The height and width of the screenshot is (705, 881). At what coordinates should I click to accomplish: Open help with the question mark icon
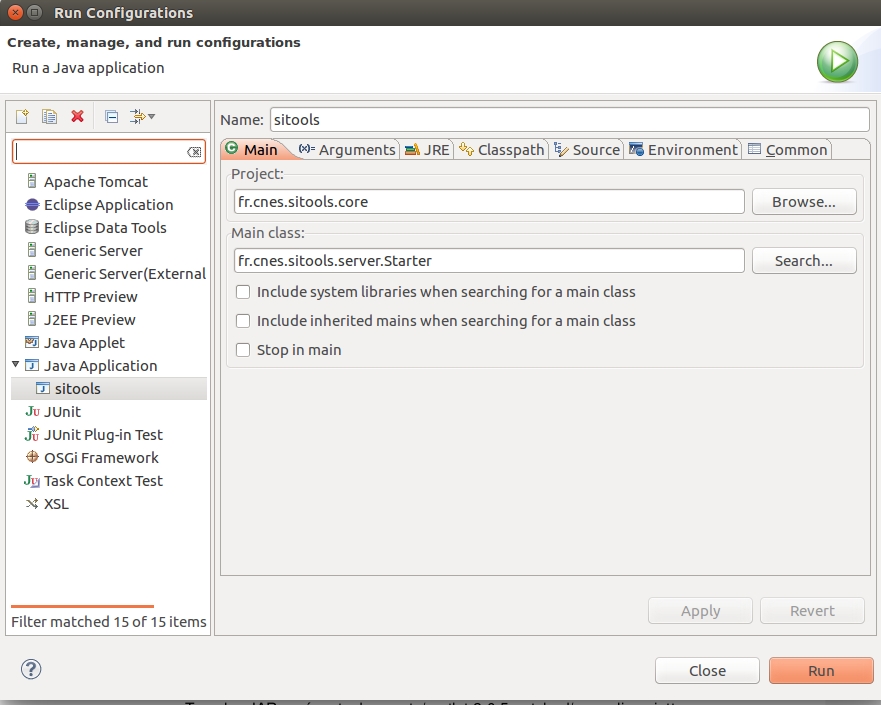click(31, 669)
